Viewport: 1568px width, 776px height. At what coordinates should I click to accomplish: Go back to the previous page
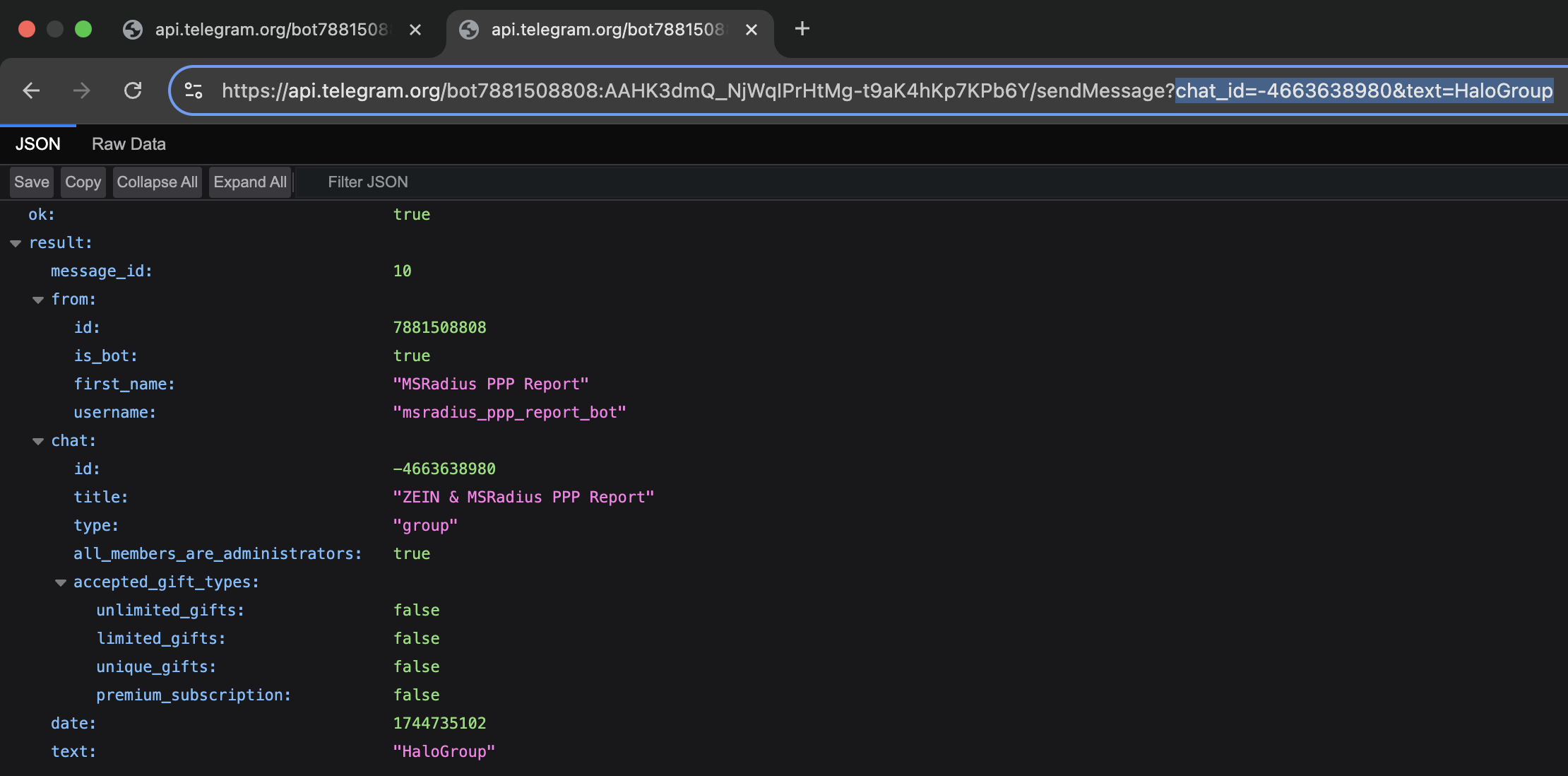pos(31,90)
